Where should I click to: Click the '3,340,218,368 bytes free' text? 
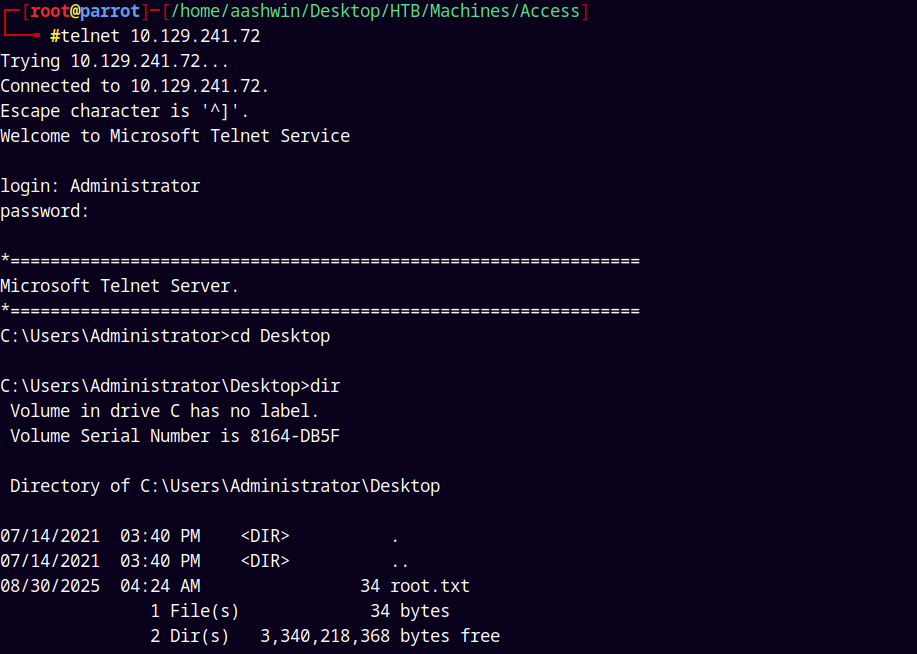click(x=380, y=636)
